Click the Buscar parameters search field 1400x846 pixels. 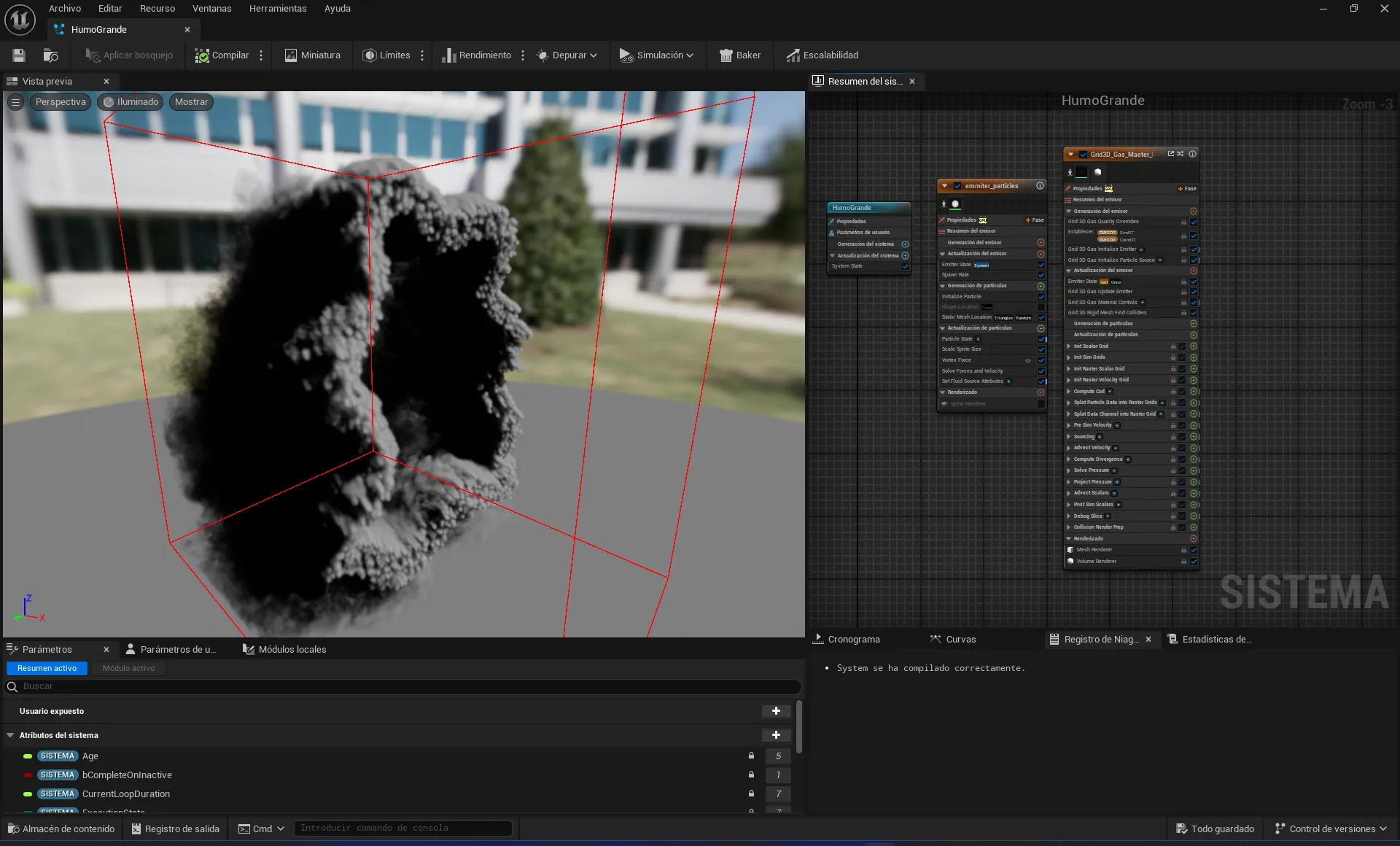tap(403, 686)
